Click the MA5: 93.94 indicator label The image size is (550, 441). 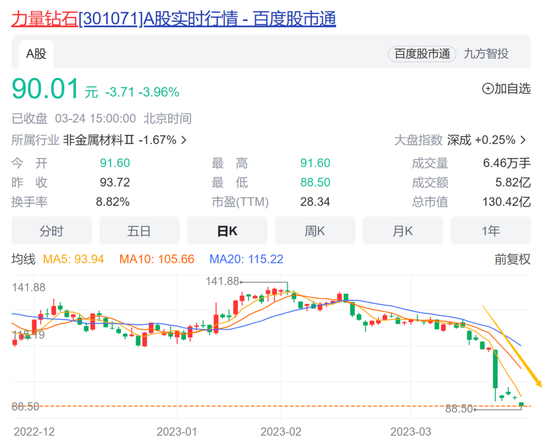point(73,259)
